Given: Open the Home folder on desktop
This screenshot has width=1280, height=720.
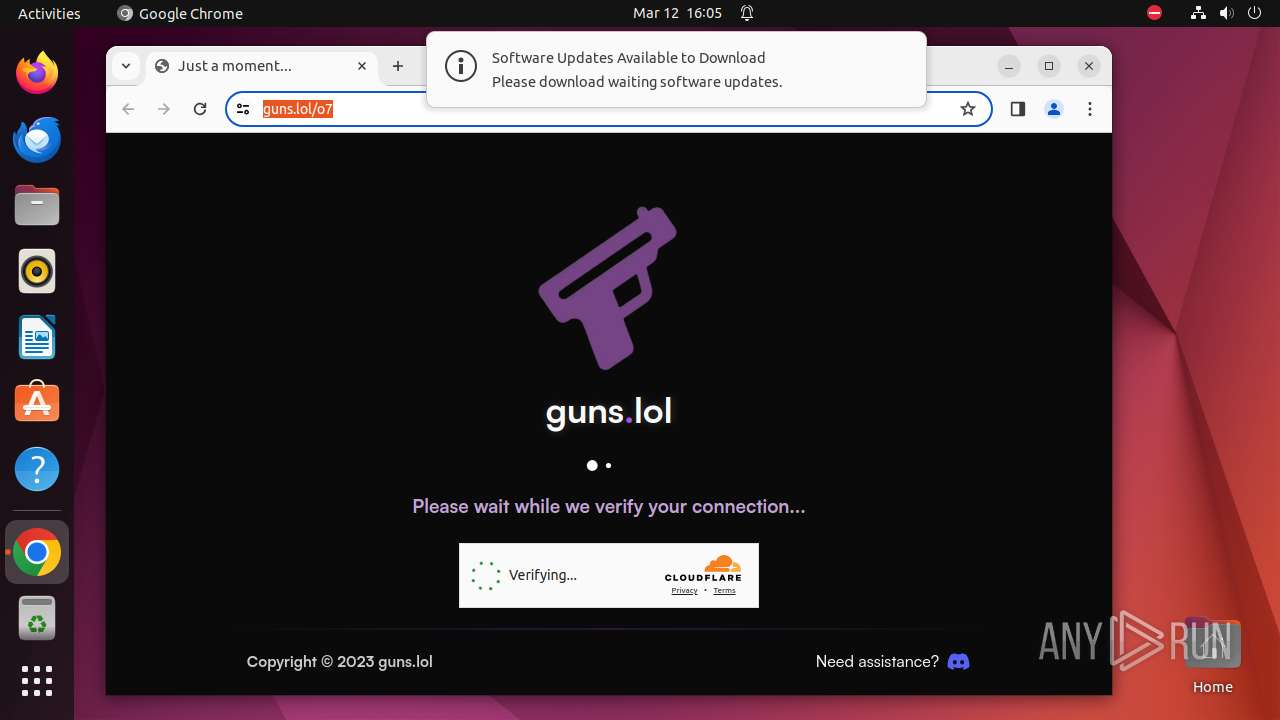Looking at the screenshot, I should click(1212, 657).
